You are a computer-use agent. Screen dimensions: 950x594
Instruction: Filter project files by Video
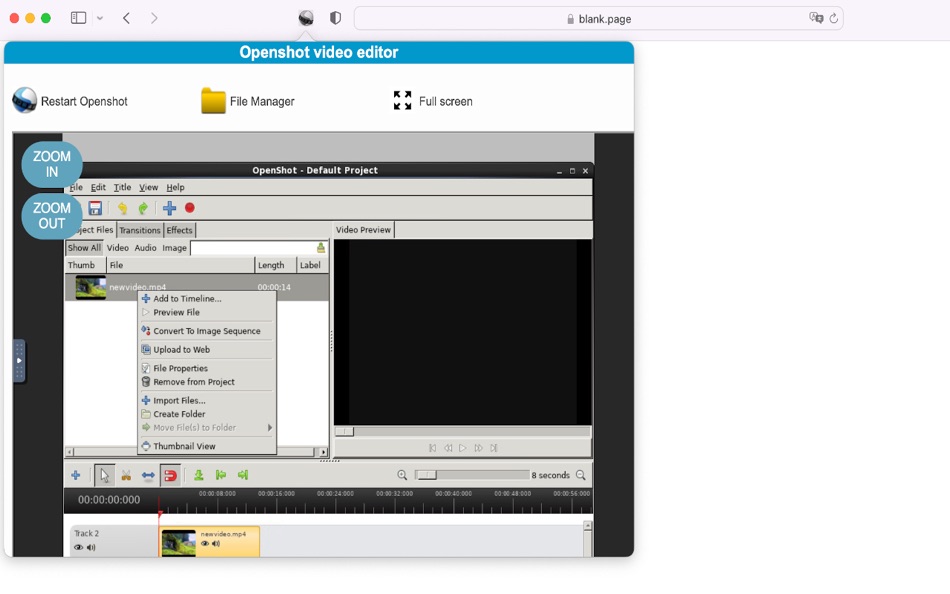click(118, 248)
